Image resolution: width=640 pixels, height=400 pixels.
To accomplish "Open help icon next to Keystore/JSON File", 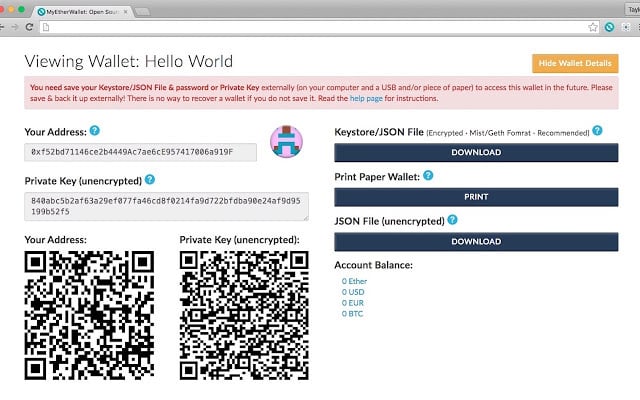I will pos(597,131).
